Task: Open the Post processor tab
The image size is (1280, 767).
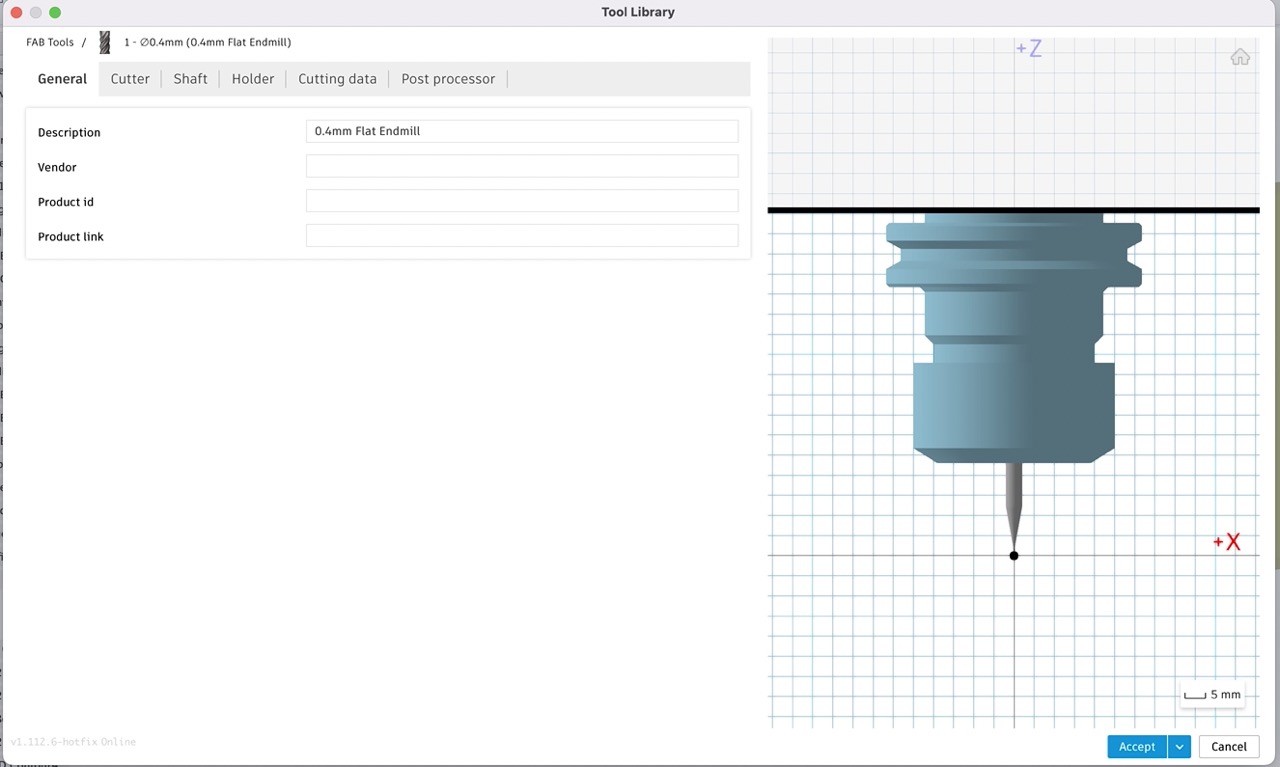Action: click(x=448, y=79)
